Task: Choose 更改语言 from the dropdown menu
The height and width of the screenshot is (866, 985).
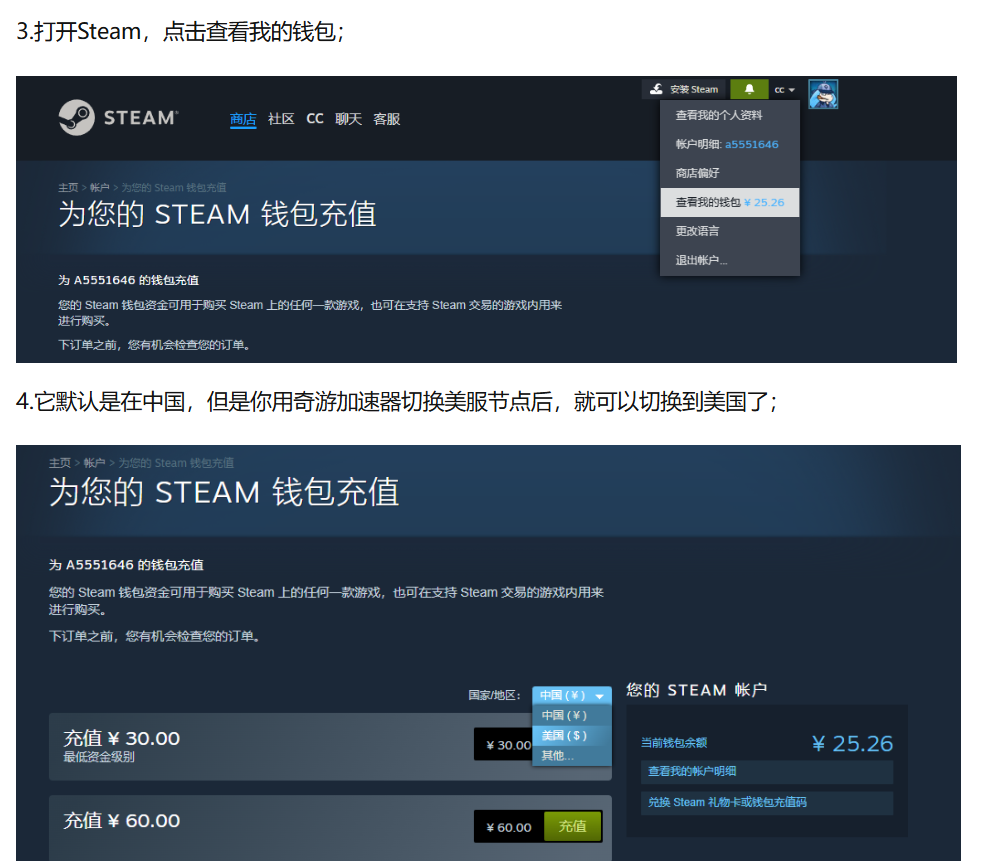Action: [697, 231]
